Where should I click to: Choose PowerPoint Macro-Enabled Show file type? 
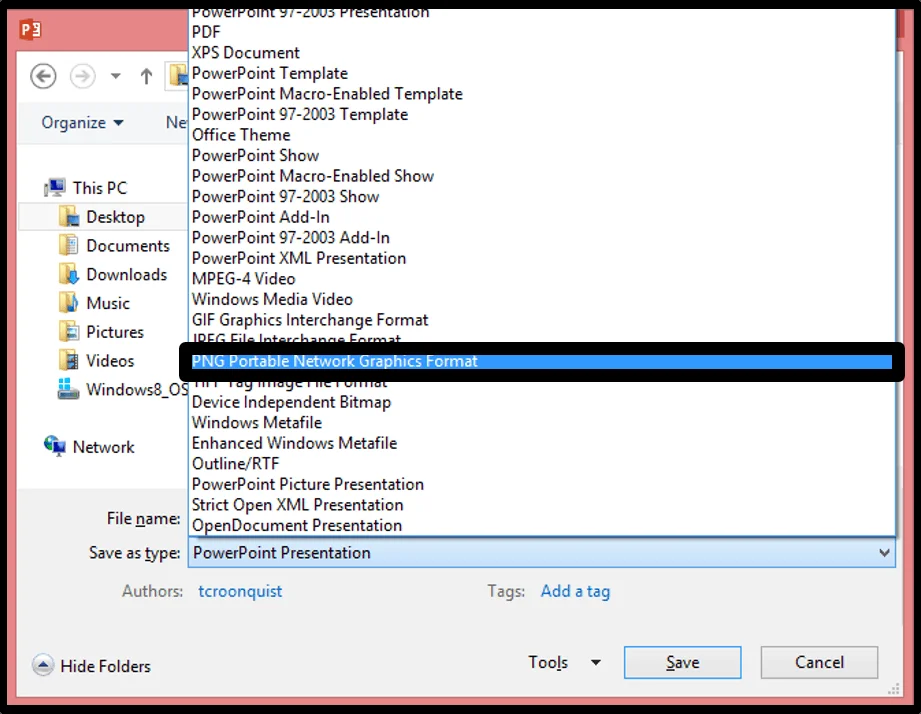[x=542, y=176]
